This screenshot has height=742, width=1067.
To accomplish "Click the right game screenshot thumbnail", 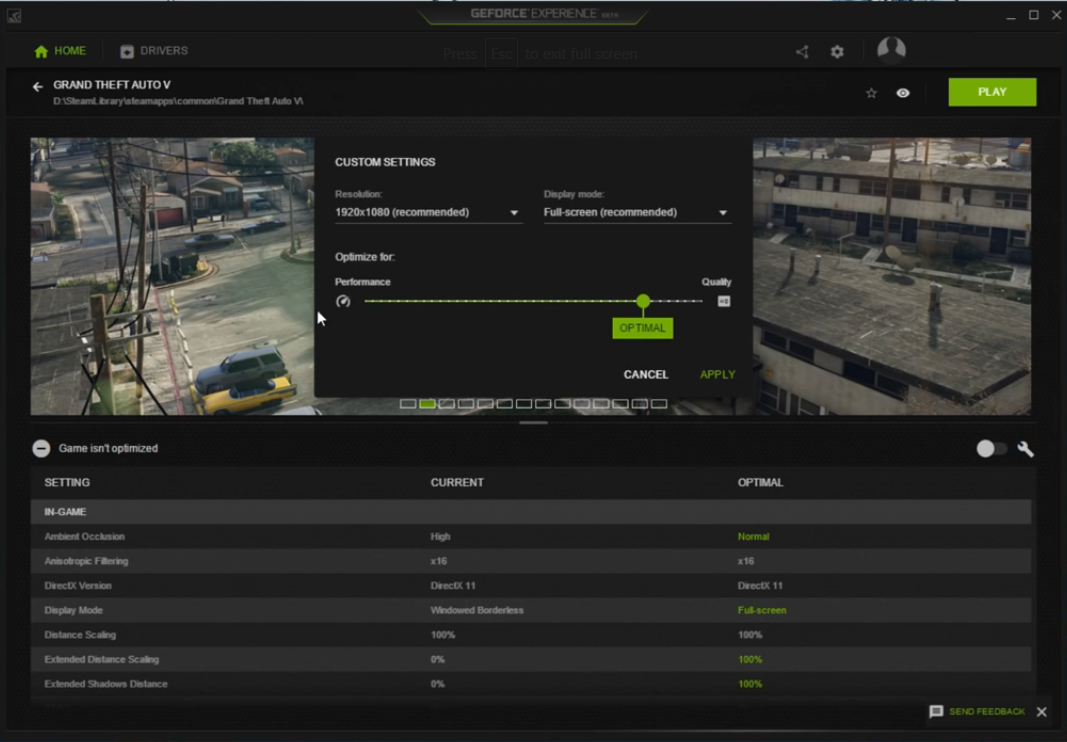I will click(x=891, y=276).
